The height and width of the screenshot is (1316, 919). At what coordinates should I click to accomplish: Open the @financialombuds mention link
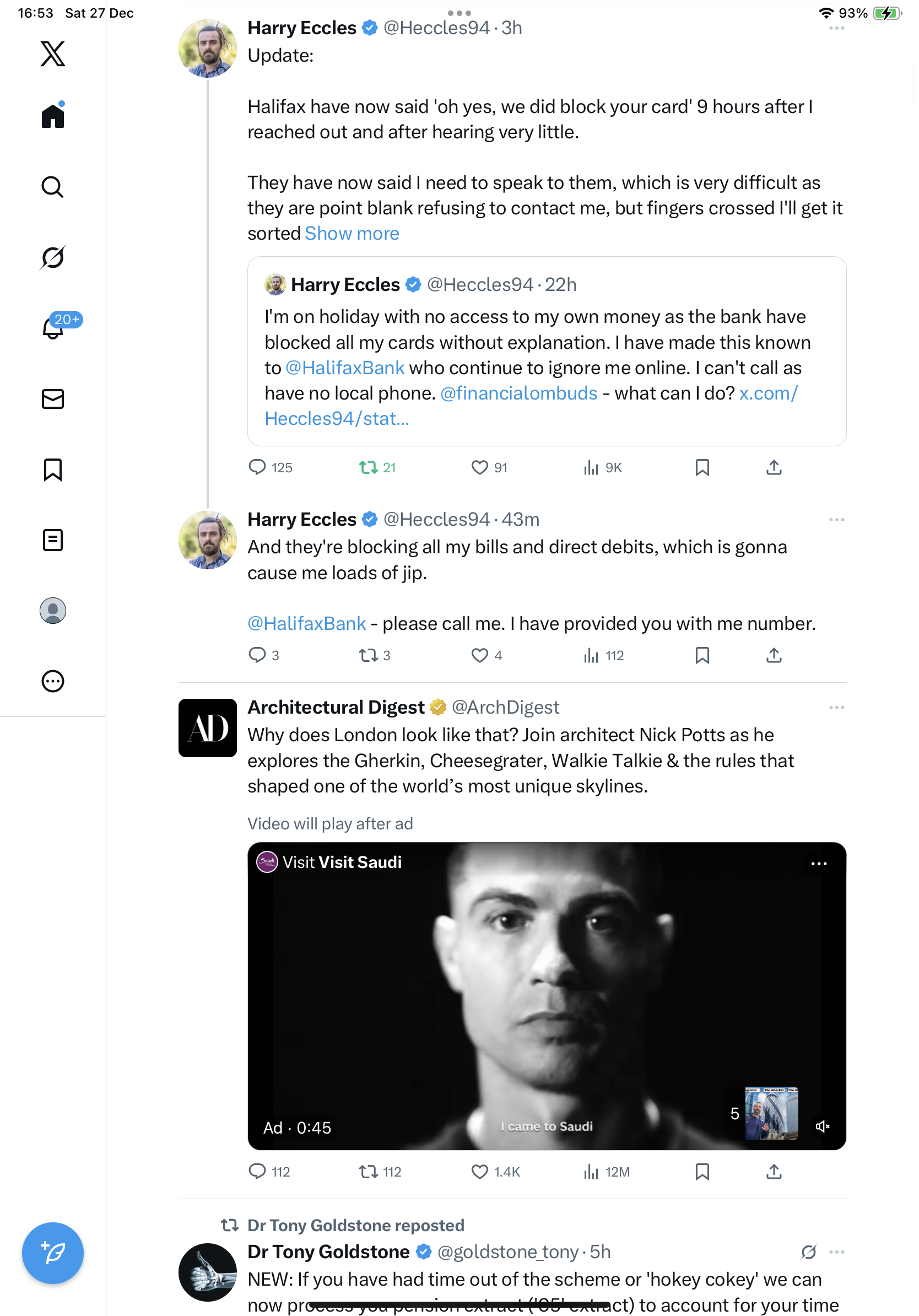(x=518, y=393)
